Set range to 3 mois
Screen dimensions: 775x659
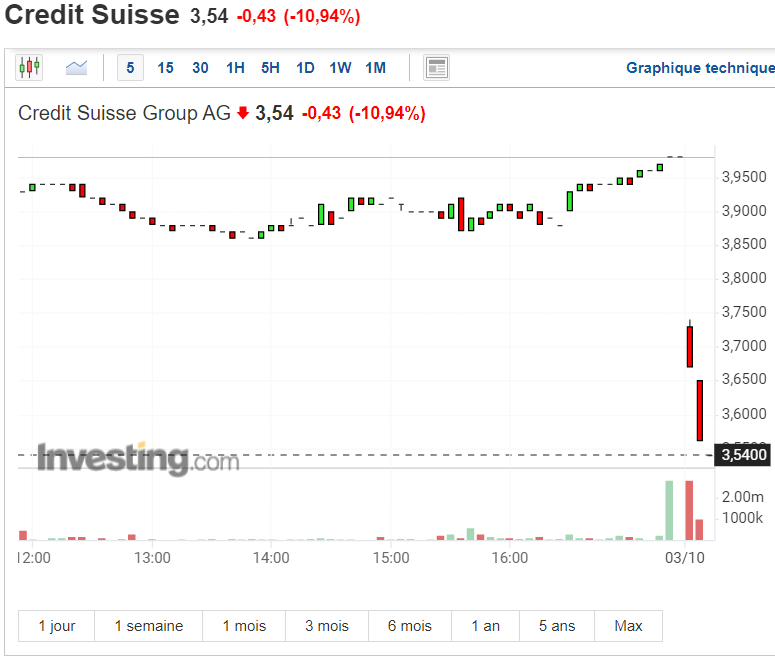[x=327, y=626]
